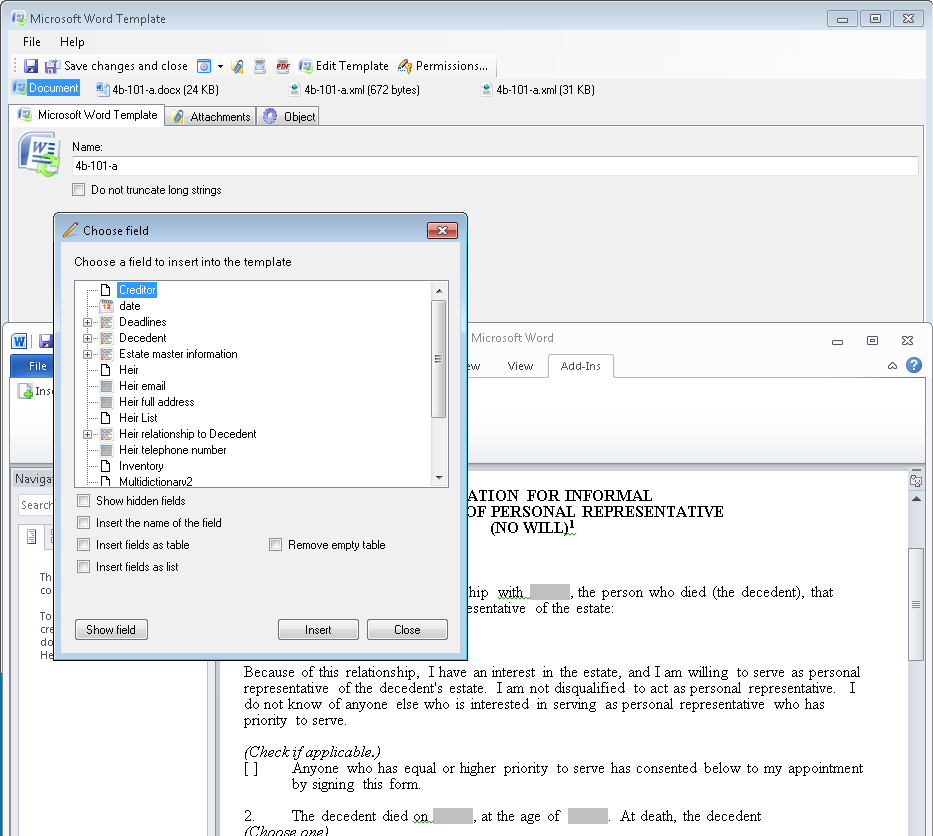
Task: Switch to the Attachments tab
Action: (211, 117)
